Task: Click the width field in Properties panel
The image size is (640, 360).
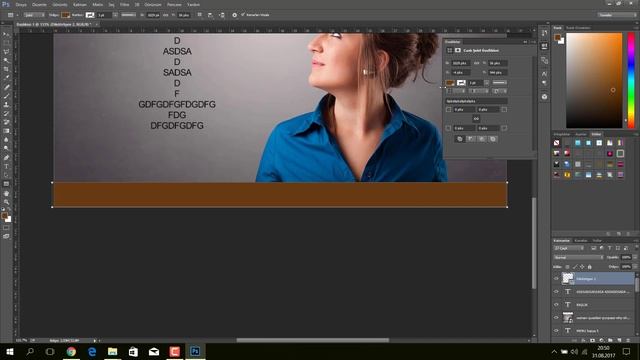Action: pyautogui.click(x=461, y=63)
